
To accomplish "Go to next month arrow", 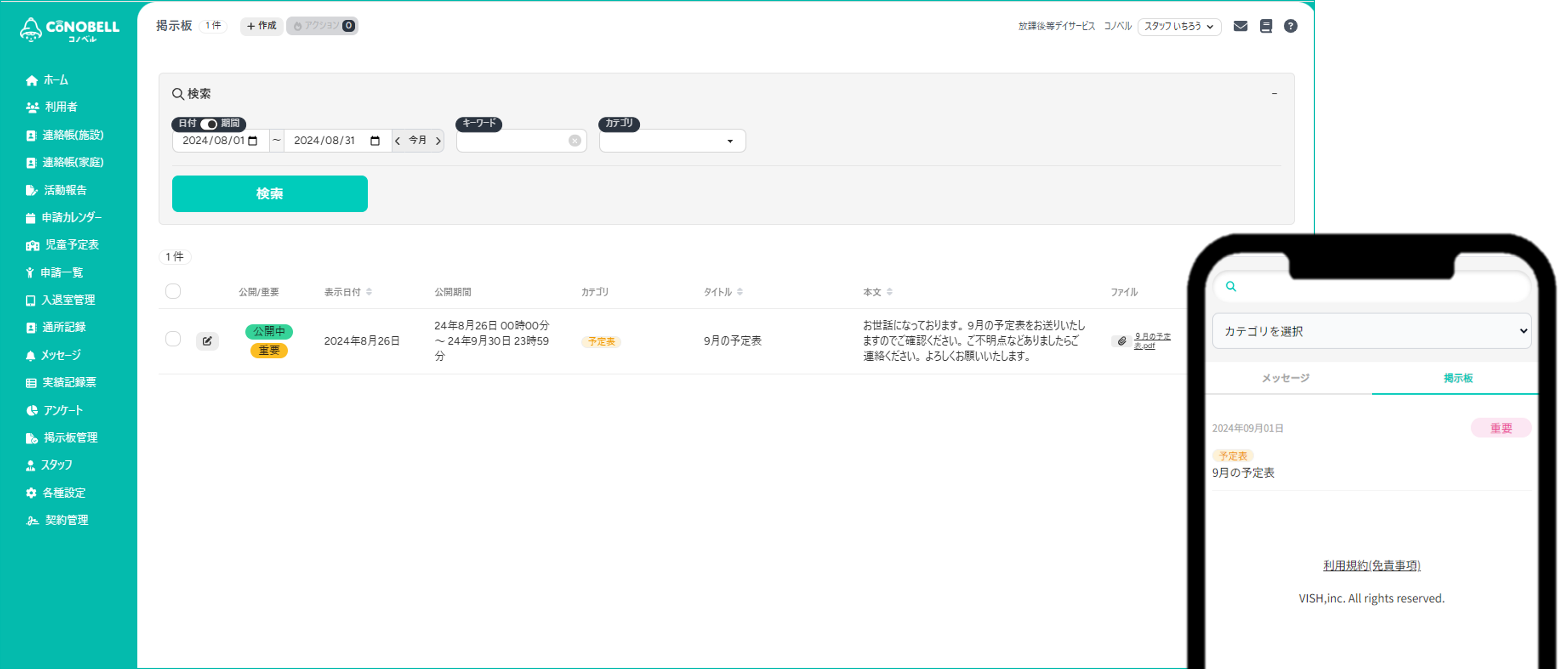I will click(x=438, y=141).
